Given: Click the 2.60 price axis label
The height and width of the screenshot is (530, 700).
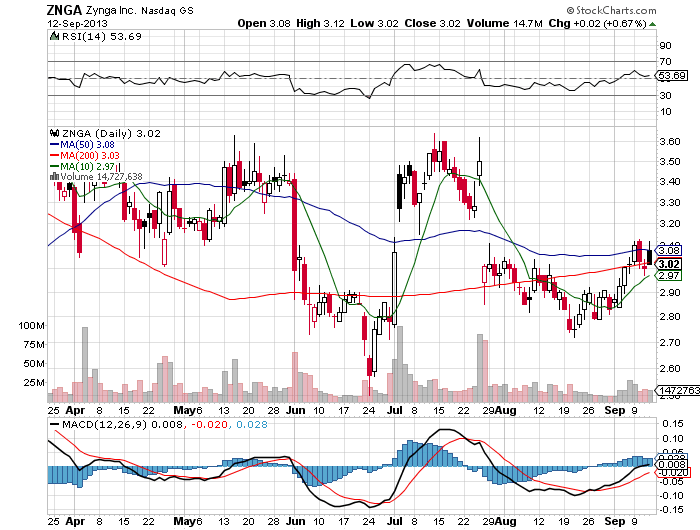Looking at the screenshot, I should 670,369.
